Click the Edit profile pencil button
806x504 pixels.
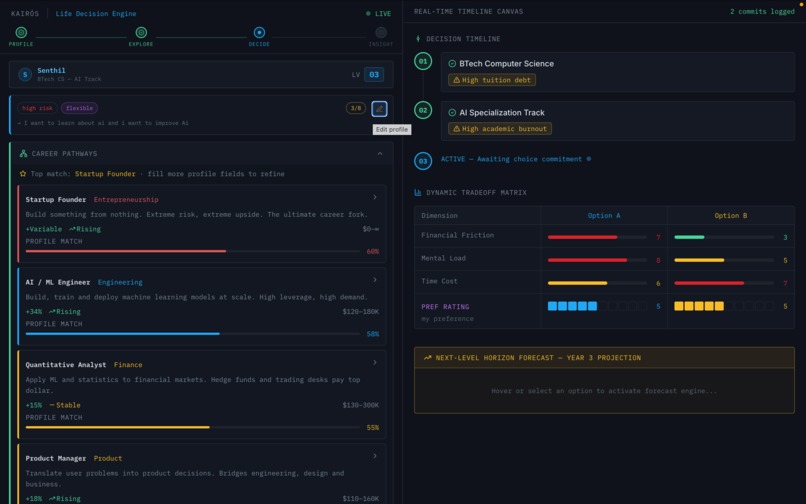pyautogui.click(x=379, y=109)
